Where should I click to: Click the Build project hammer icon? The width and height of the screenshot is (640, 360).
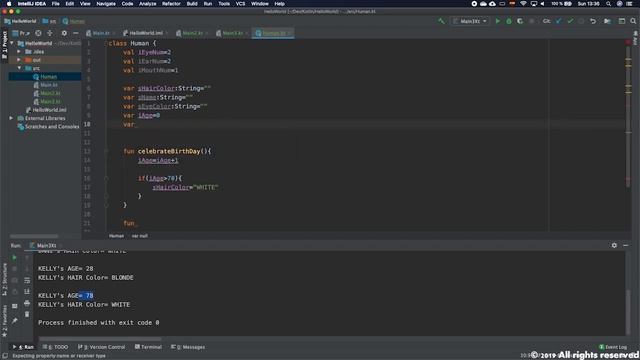point(441,21)
